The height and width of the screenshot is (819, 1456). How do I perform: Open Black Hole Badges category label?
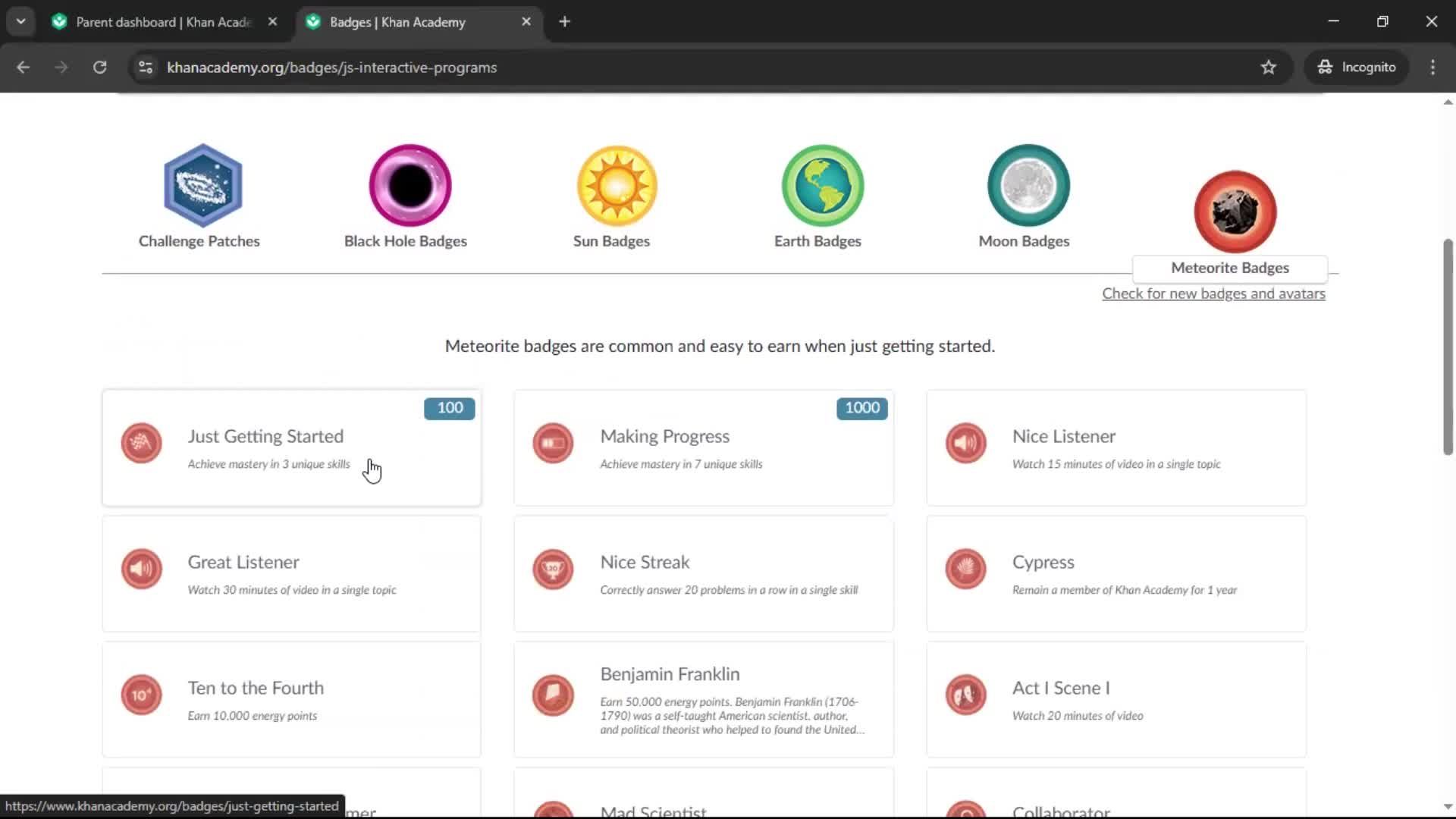coord(406,241)
